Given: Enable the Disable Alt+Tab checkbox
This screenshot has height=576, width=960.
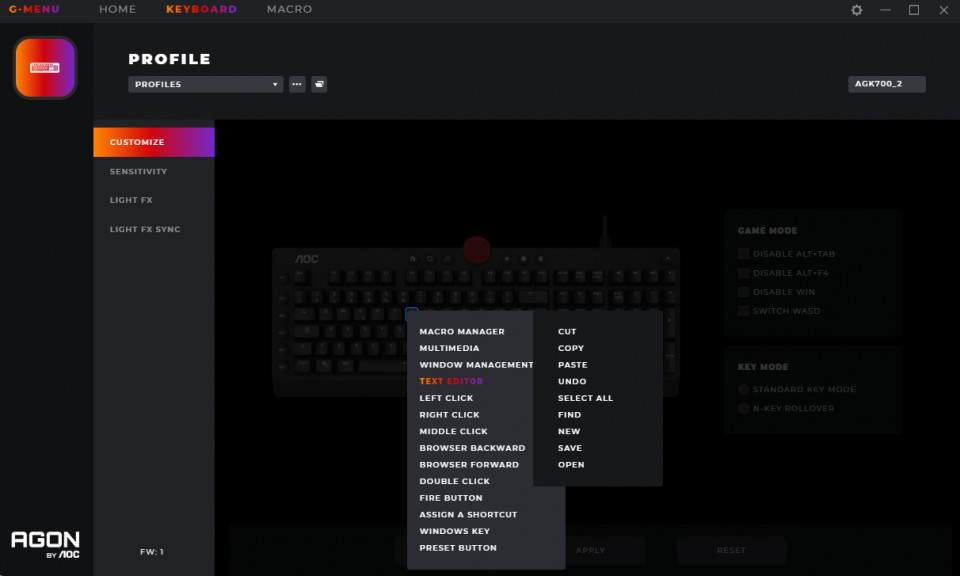Looking at the screenshot, I should pyautogui.click(x=743, y=253).
